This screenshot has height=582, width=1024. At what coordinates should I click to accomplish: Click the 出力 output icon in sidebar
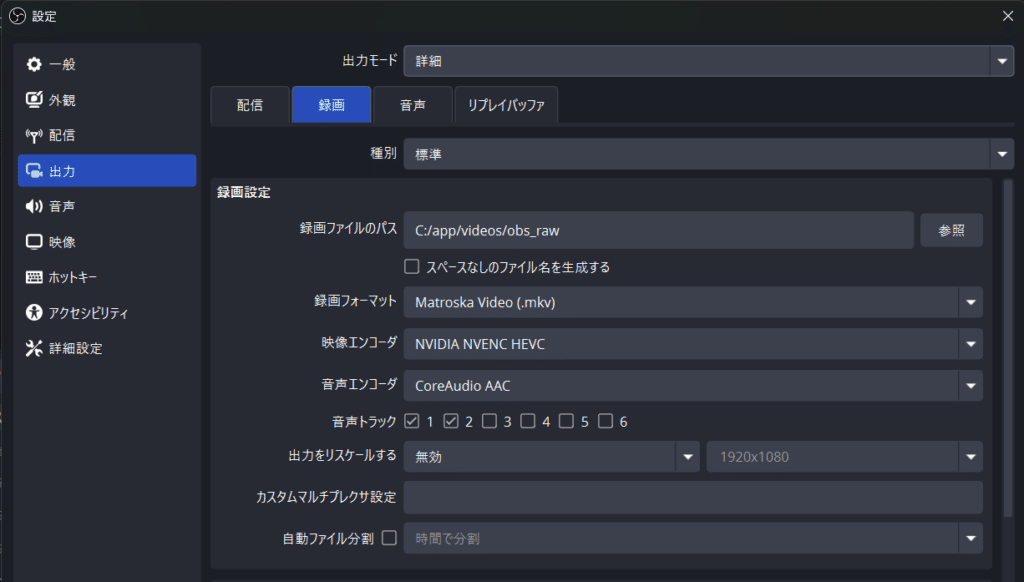click(x=34, y=171)
